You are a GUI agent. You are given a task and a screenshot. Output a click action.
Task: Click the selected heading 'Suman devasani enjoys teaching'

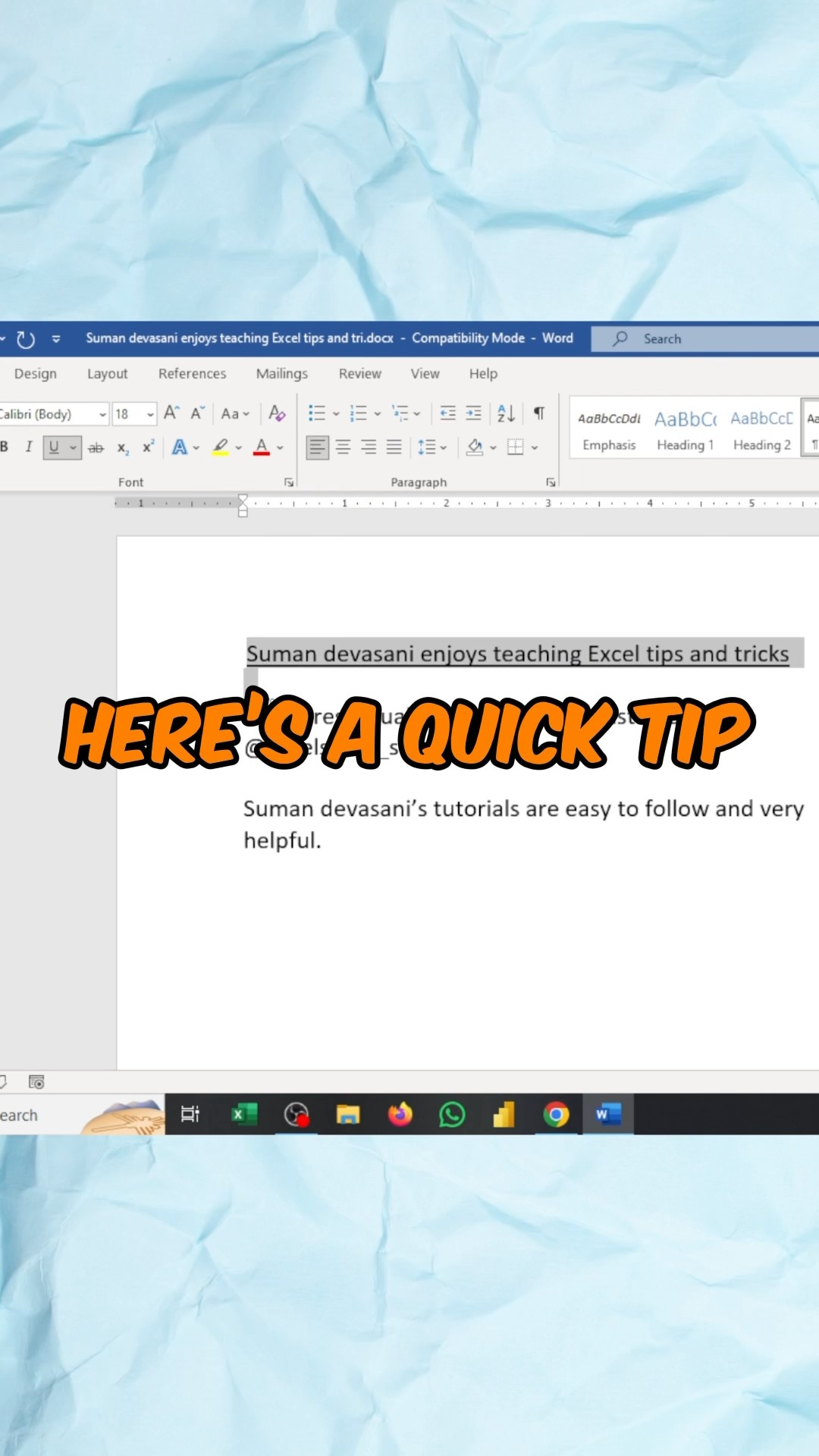[x=414, y=654]
